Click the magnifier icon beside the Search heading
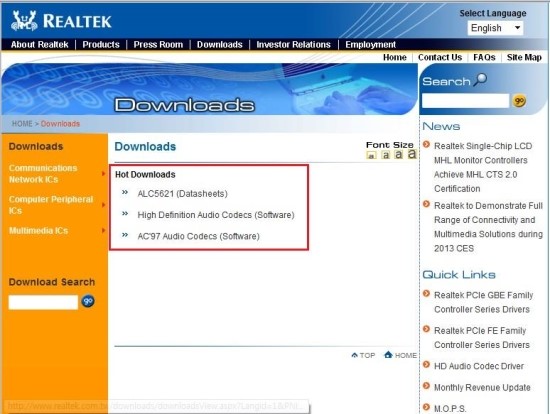This screenshot has width=550, height=414. pyautogui.click(x=480, y=80)
